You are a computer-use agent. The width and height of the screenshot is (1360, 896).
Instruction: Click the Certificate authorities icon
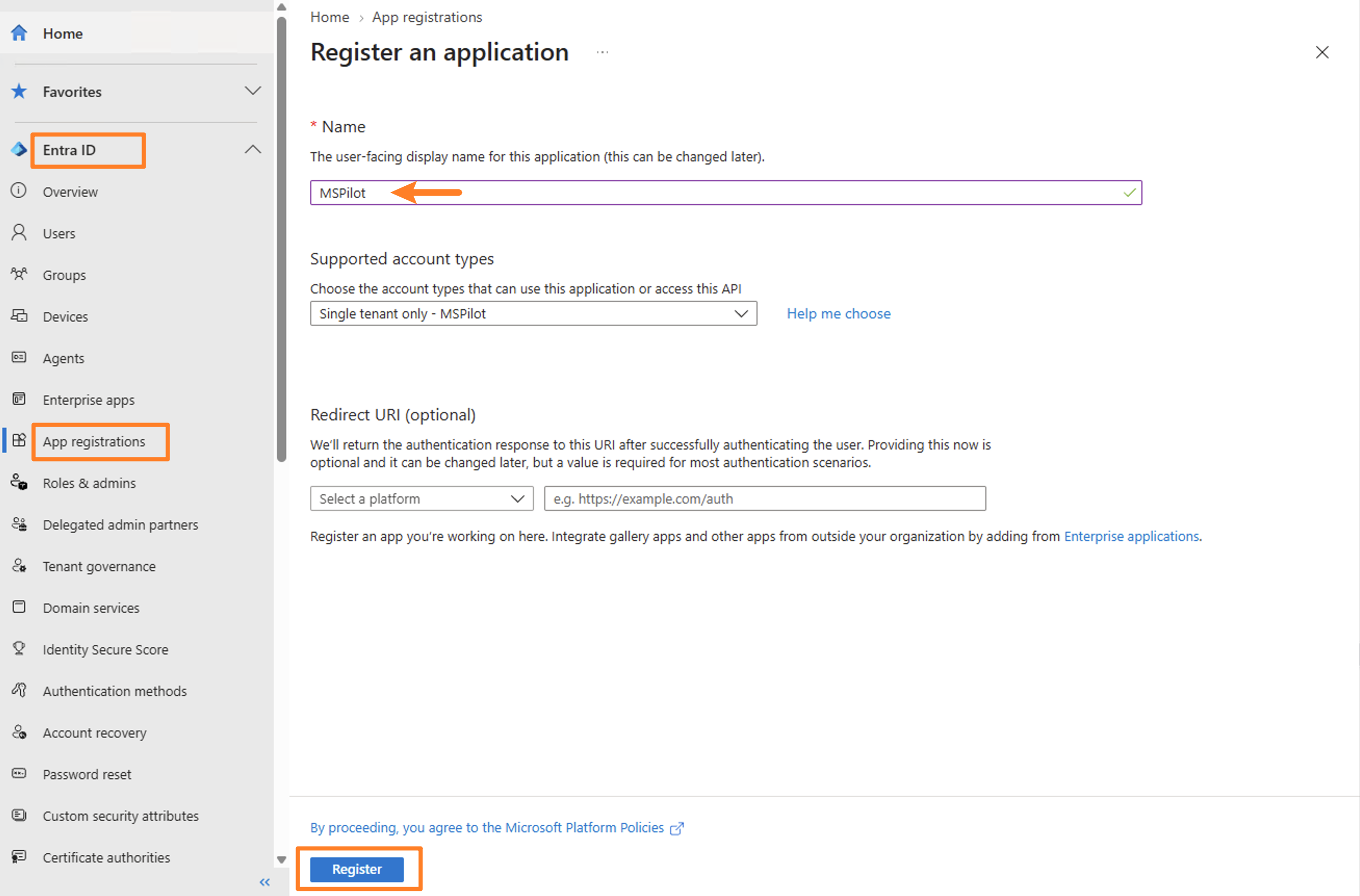tap(19, 856)
